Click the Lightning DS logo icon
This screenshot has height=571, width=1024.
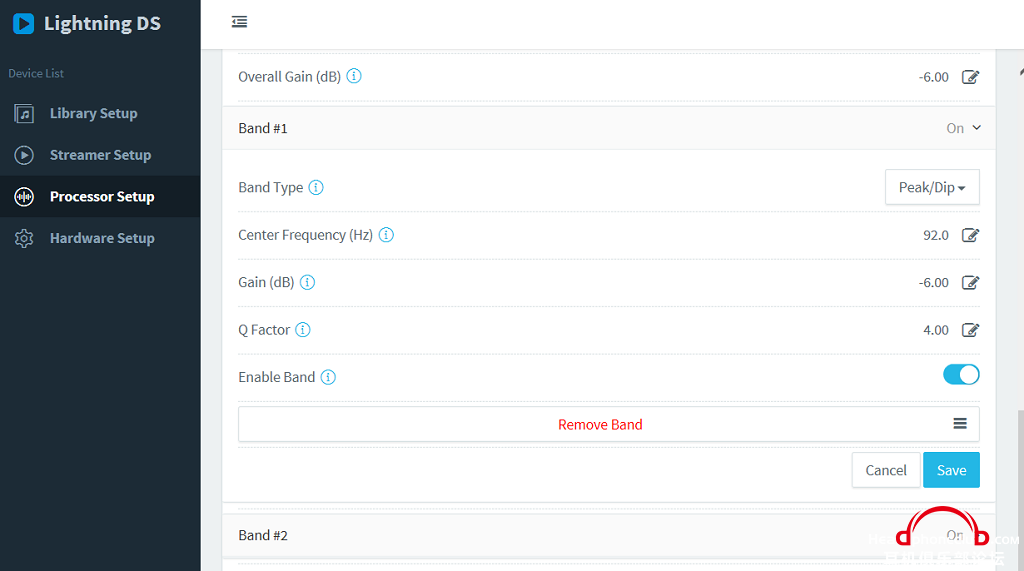pyautogui.click(x=24, y=24)
